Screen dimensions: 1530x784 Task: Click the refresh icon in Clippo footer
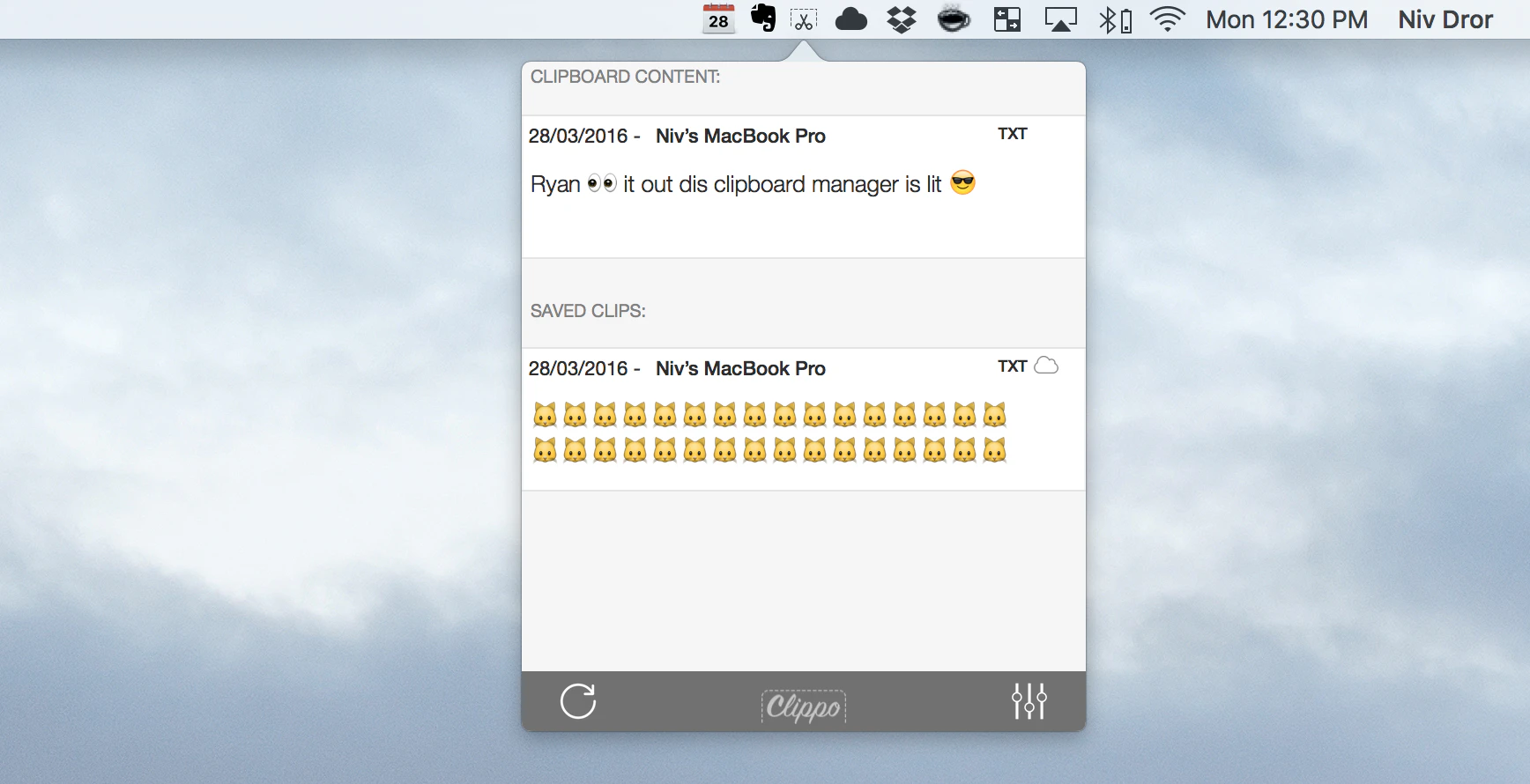tap(578, 701)
